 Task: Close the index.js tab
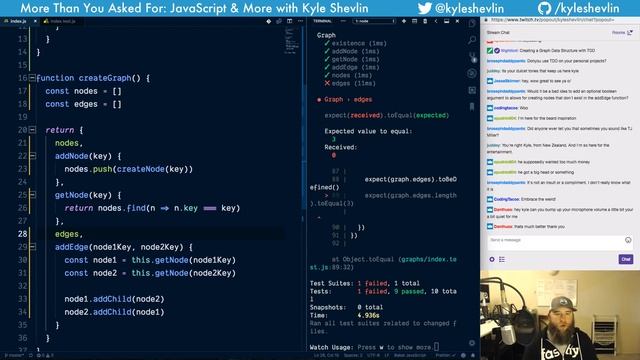(x=35, y=21)
